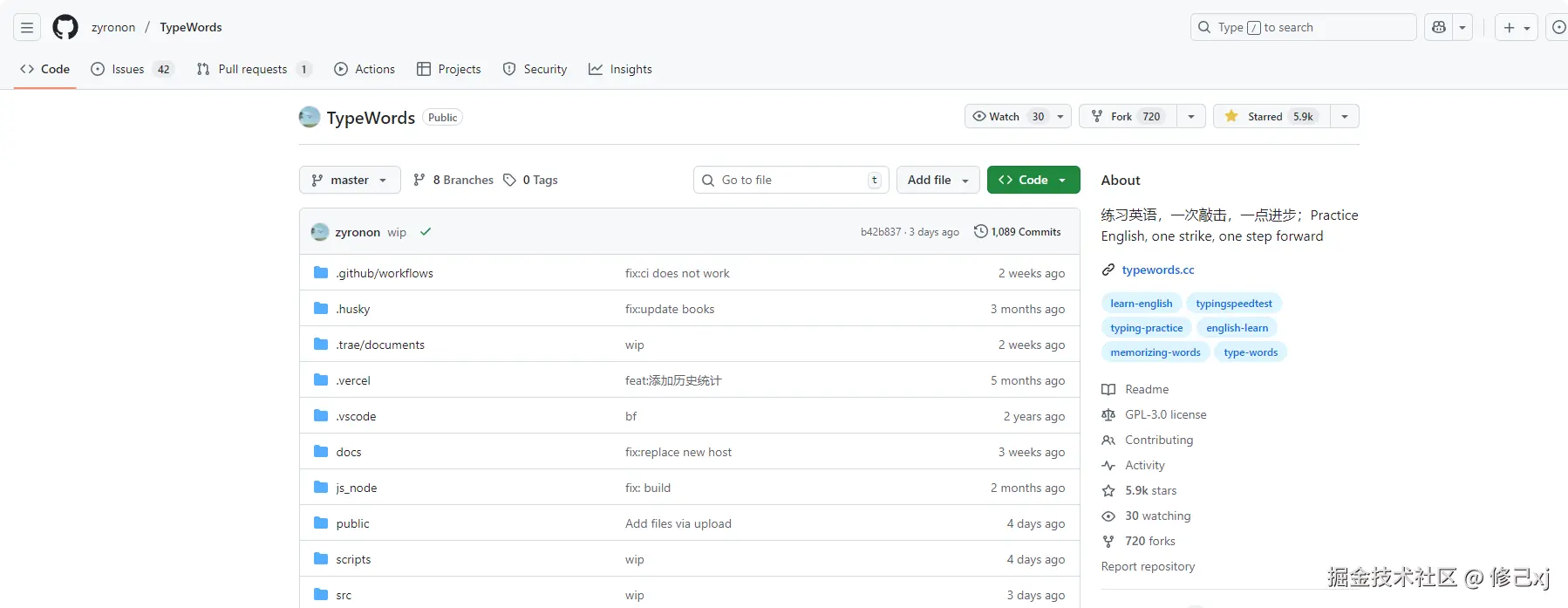Visit the typewords.cc website link
This screenshot has height=608, width=1568.
click(x=1158, y=270)
